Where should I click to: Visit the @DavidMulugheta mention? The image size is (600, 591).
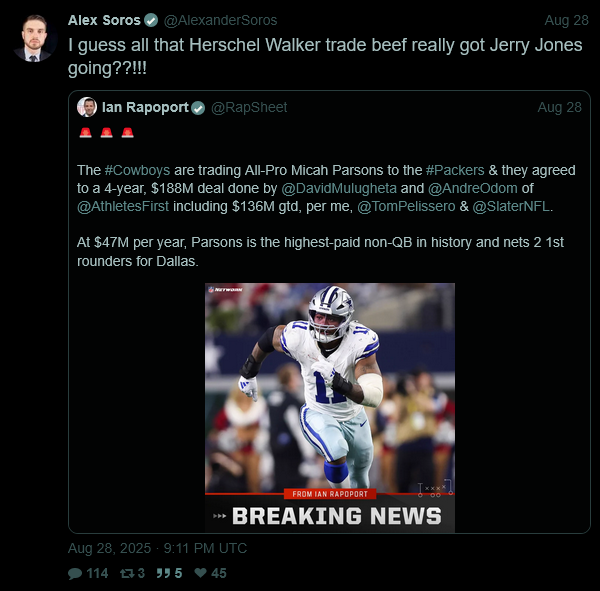(x=339, y=188)
